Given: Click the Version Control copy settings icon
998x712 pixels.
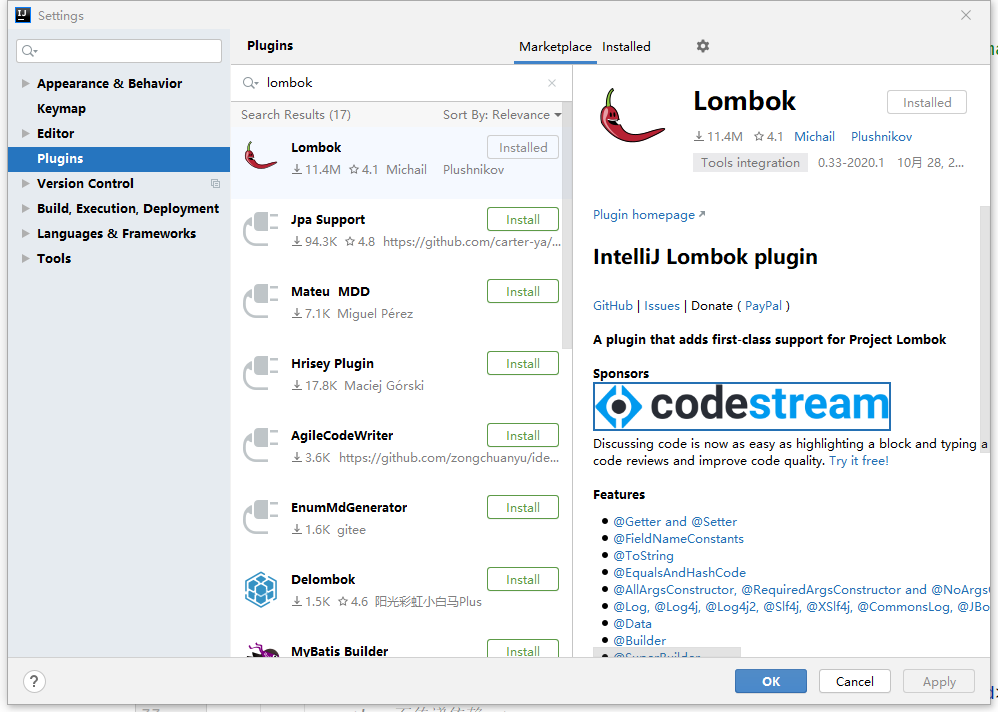Looking at the screenshot, I should [x=215, y=183].
